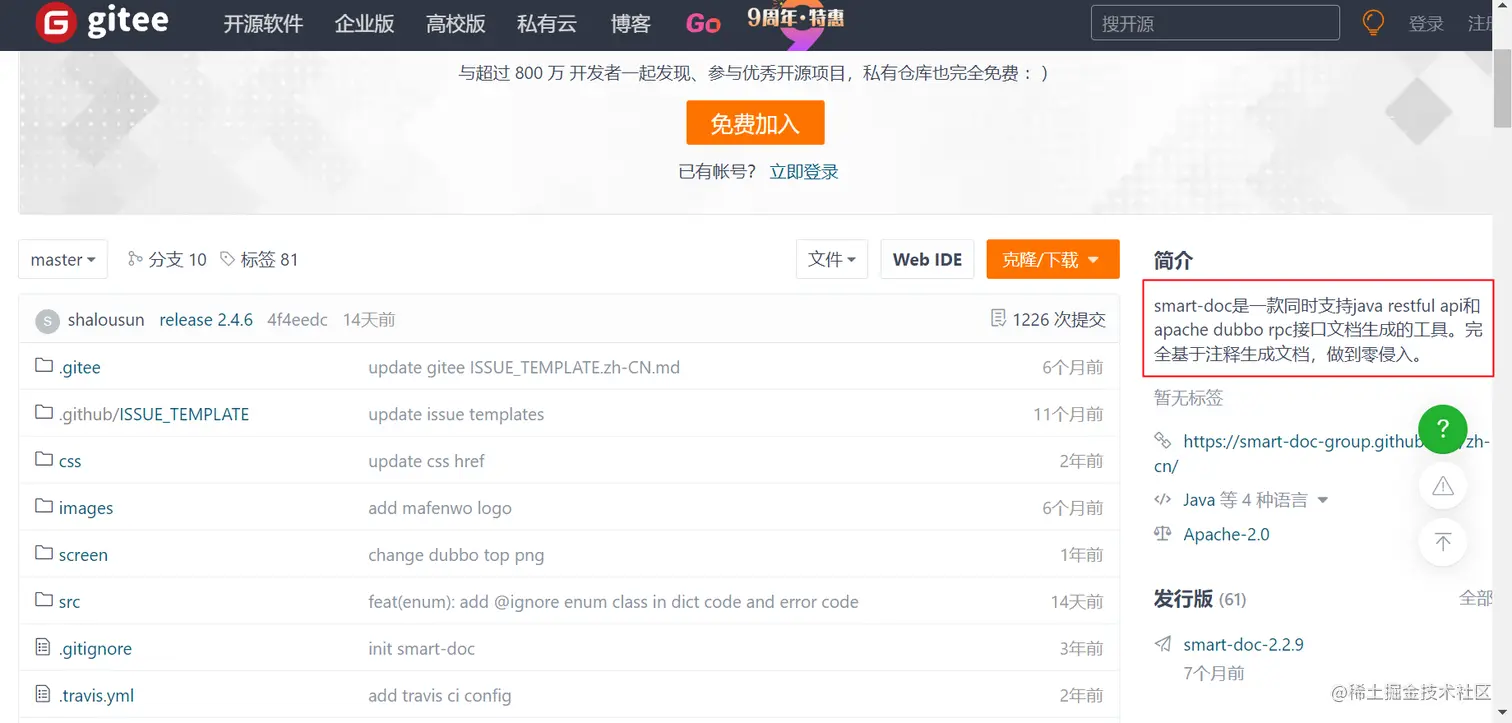Open commit message 'change dubbo top png'

point(456,555)
